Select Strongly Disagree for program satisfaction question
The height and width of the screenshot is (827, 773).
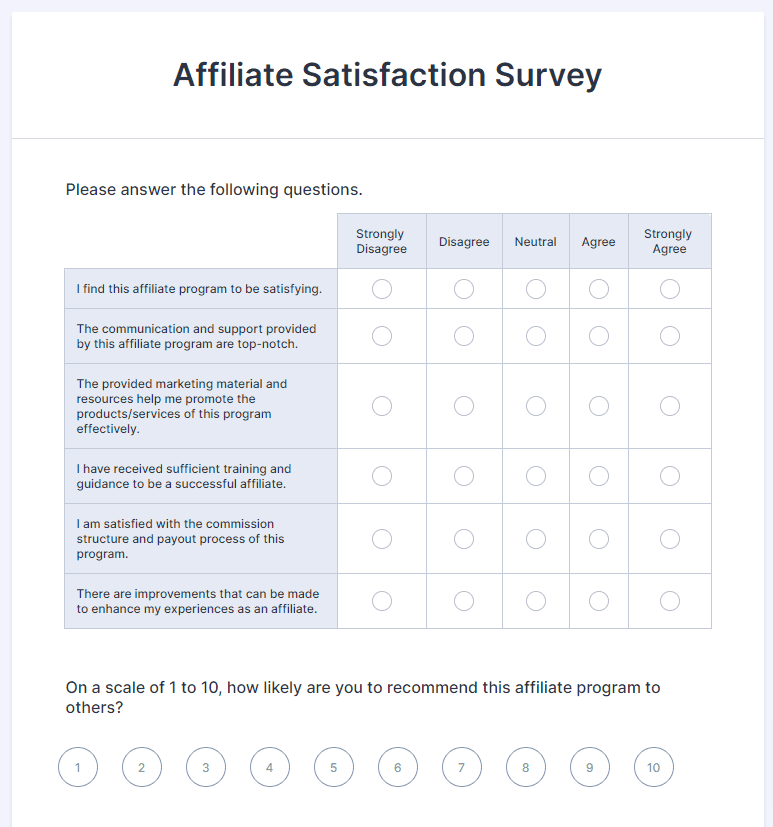[381, 289]
